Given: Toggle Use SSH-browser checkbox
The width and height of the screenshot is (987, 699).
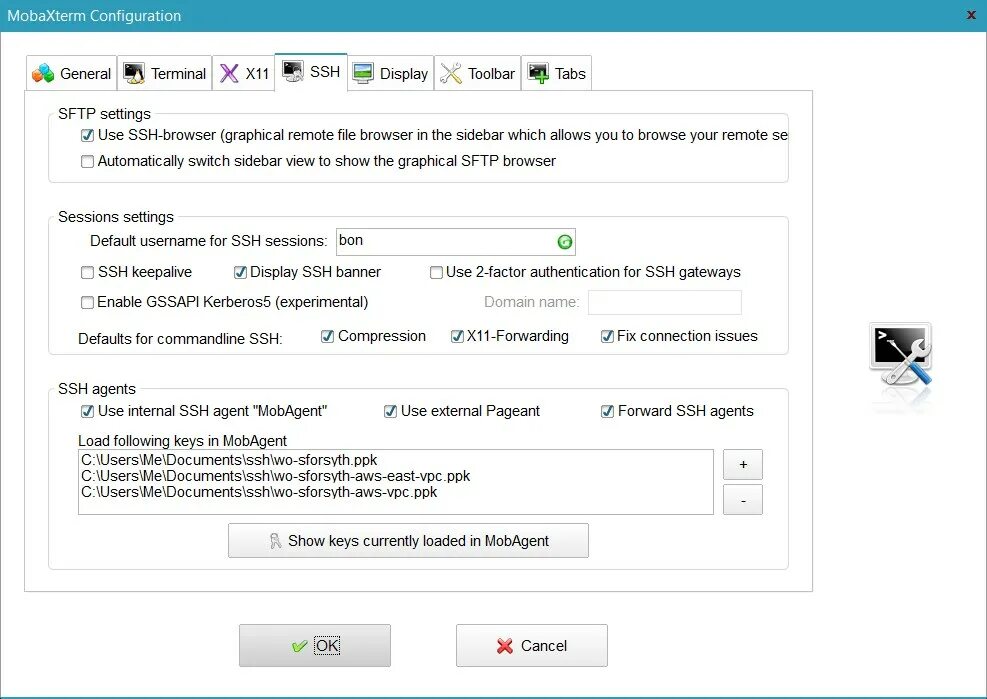Looking at the screenshot, I should [x=87, y=135].
